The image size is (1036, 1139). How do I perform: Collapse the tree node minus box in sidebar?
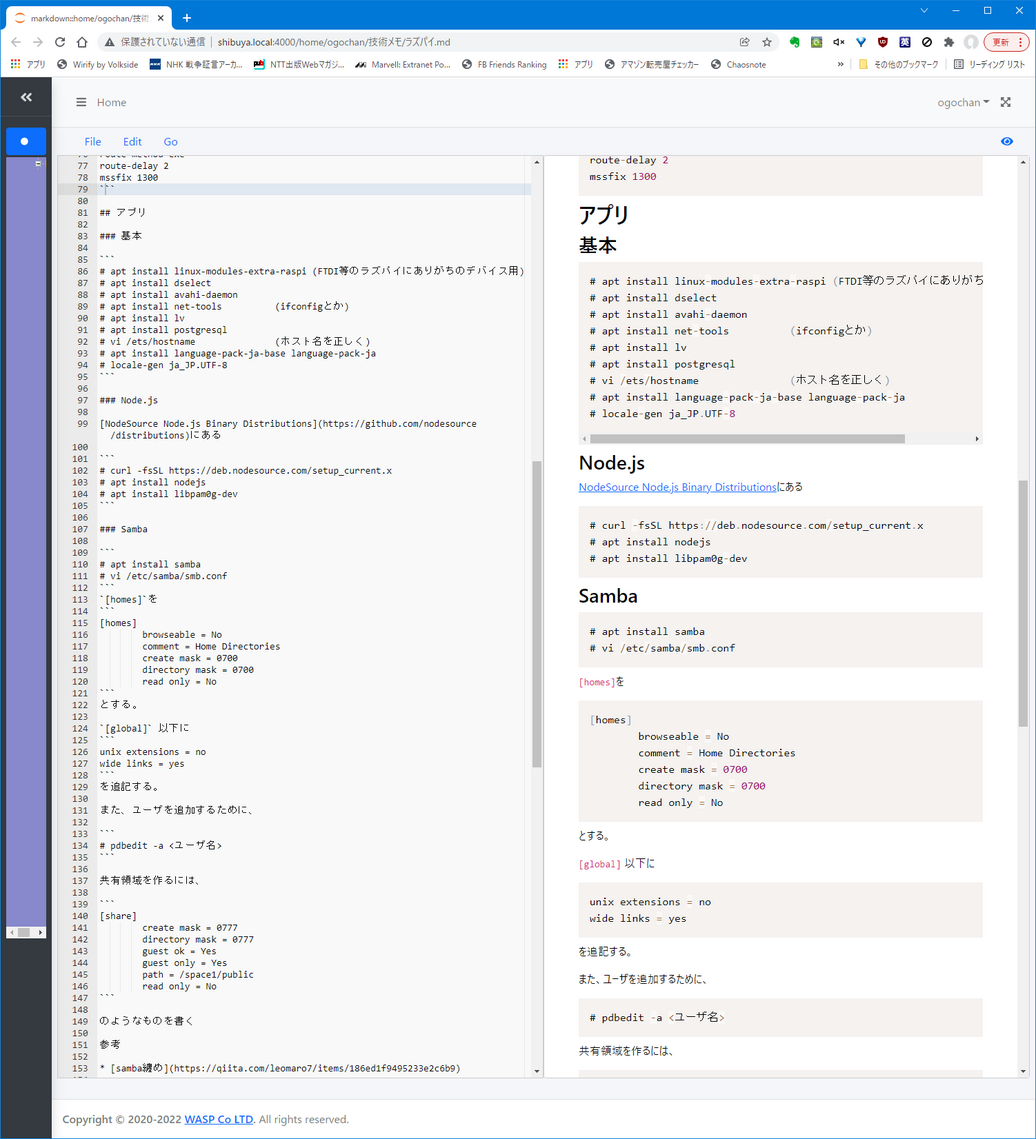(38, 163)
